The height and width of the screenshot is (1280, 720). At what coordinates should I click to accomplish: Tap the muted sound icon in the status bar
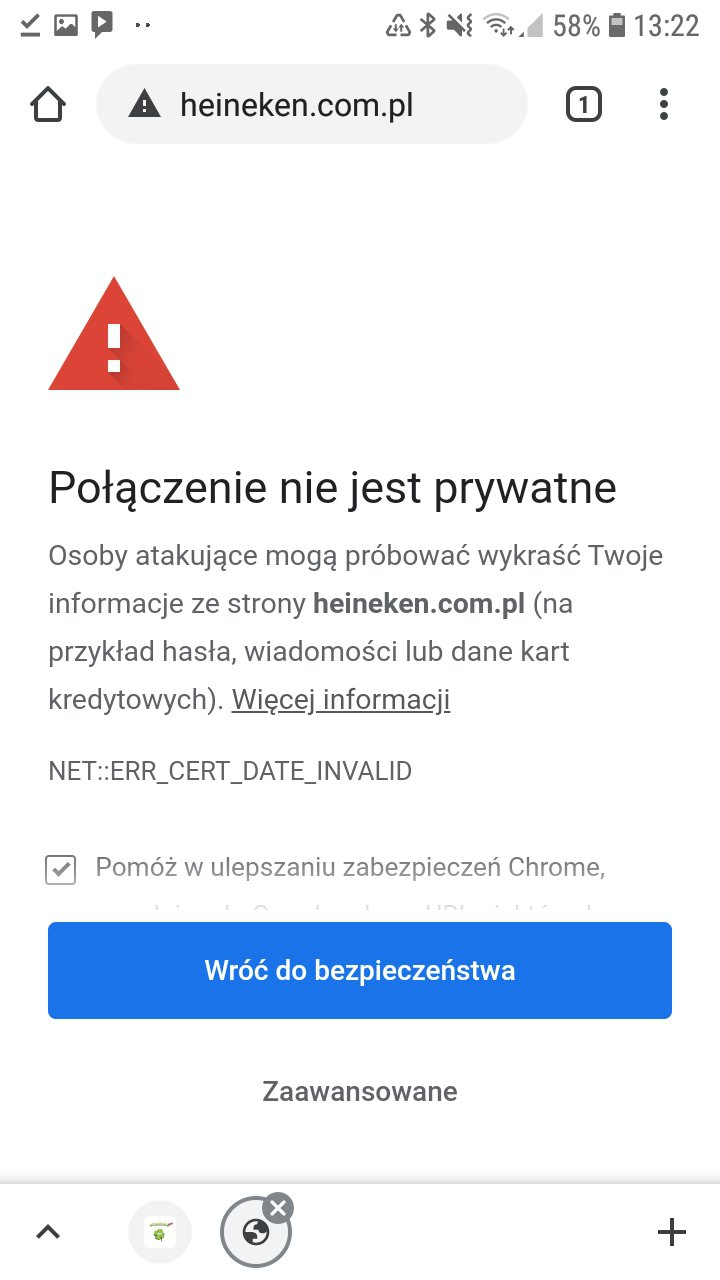point(460,26)
